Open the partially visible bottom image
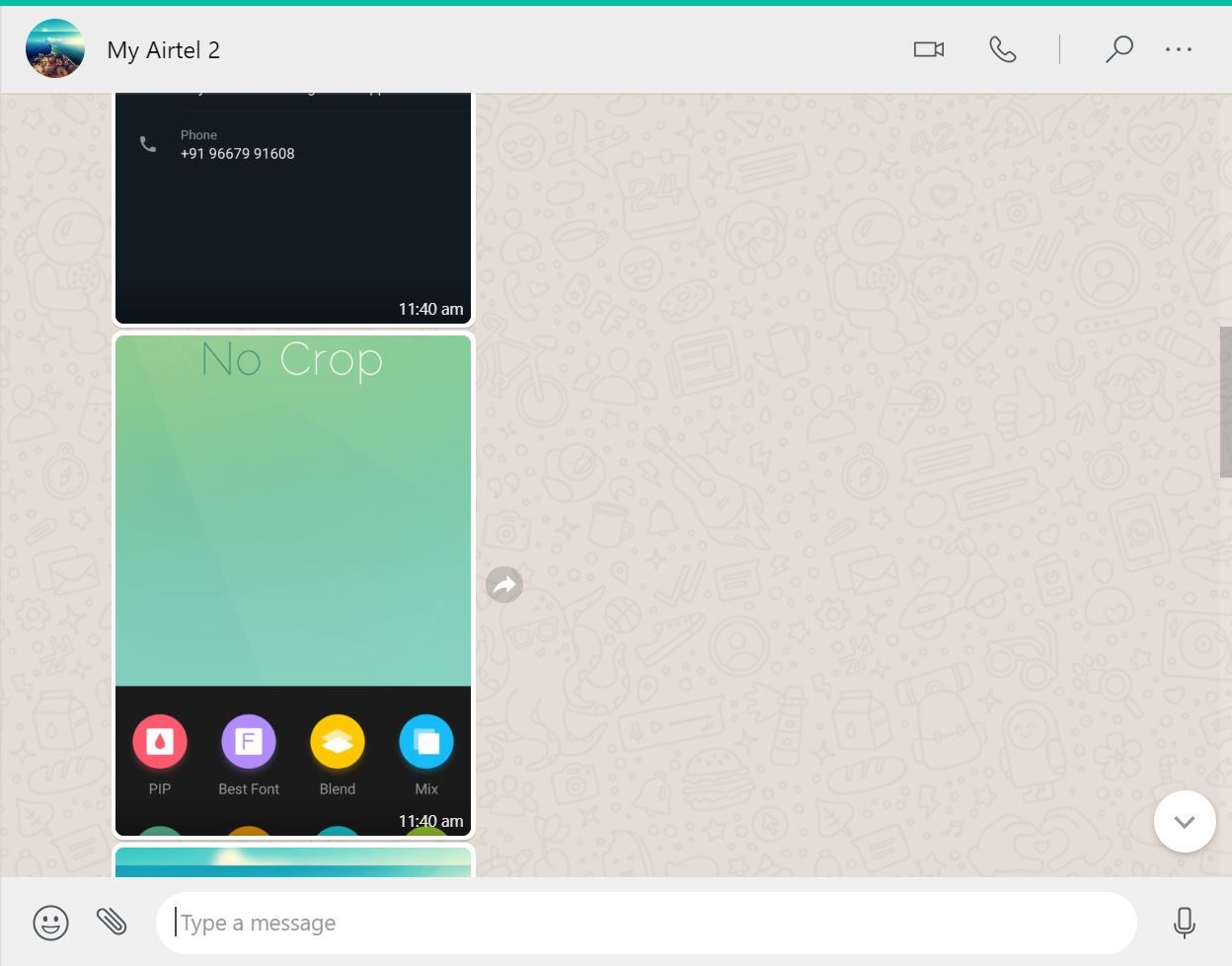 293,862
